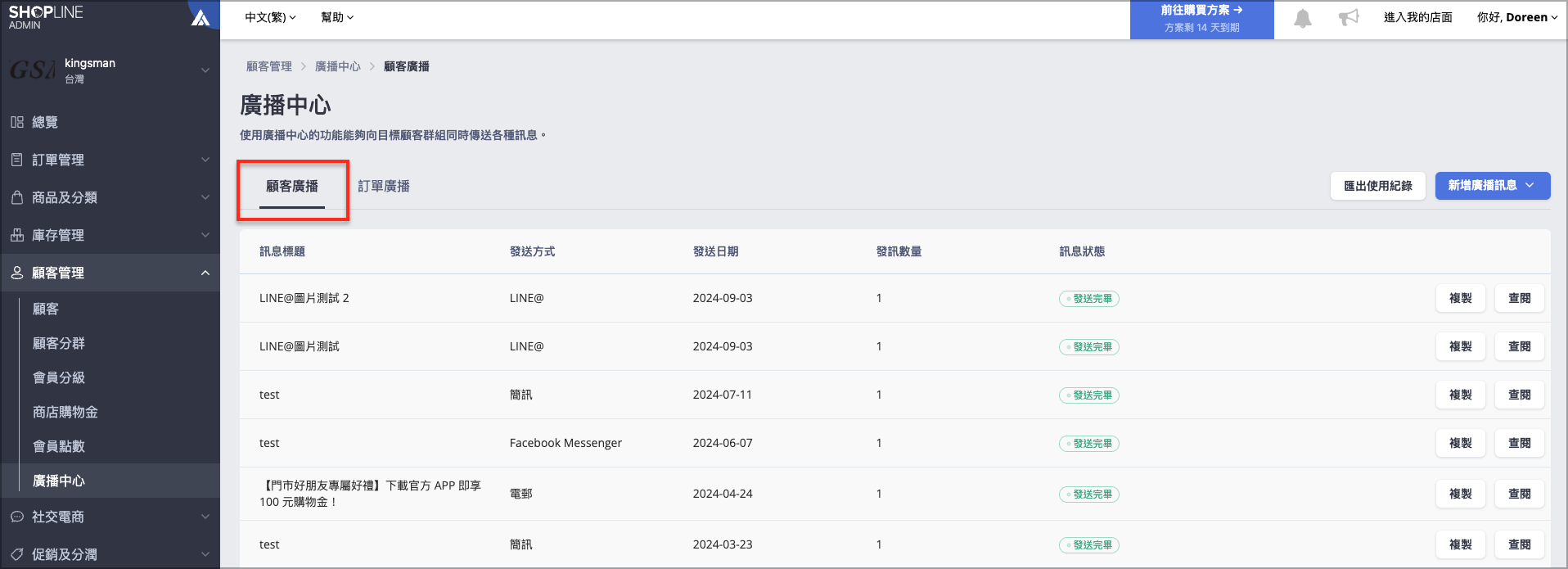1568x569 pixels.
Task: Click 複製 for LINE@圖片測試 2 row
Action: click(x=1460, y=298)
